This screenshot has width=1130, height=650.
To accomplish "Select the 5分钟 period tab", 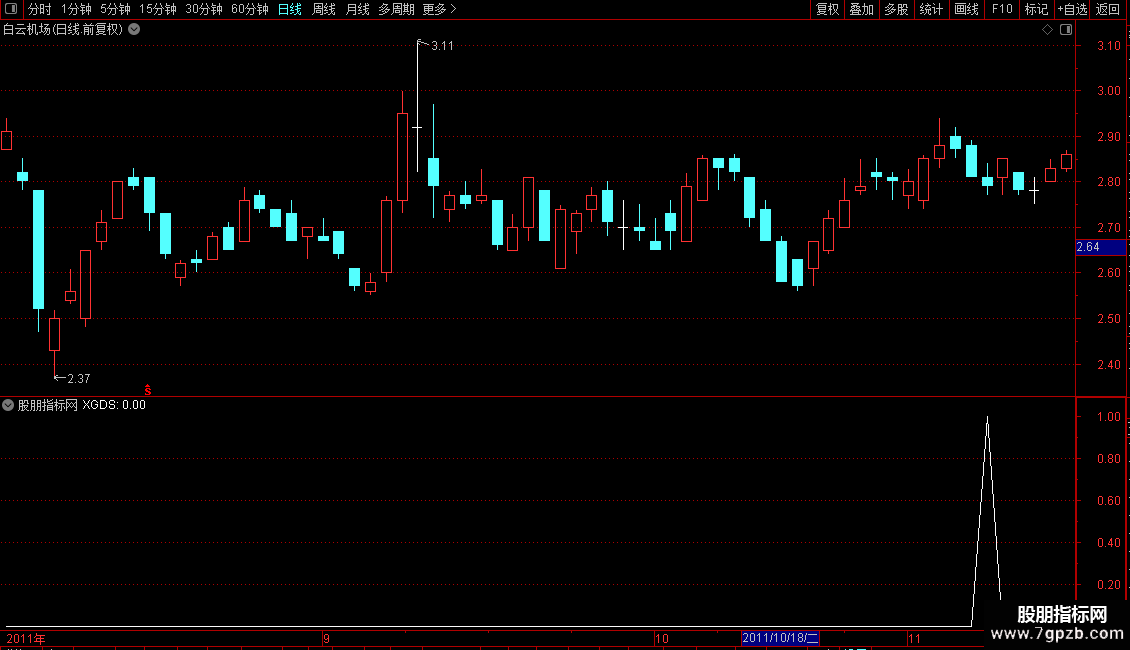I will pos(115,9).
